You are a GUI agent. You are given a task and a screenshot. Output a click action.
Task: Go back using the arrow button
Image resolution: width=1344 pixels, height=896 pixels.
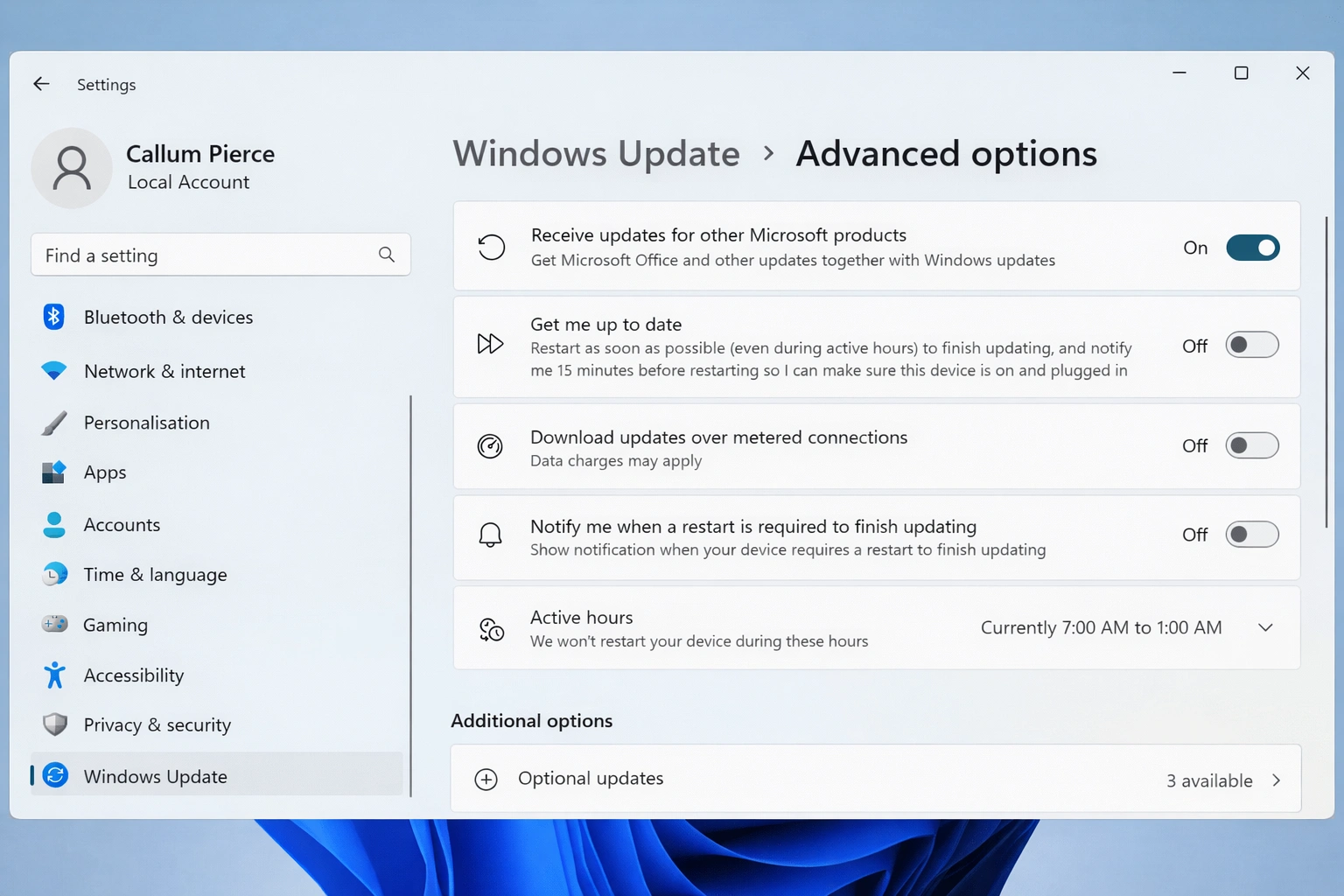pos(41,83)
